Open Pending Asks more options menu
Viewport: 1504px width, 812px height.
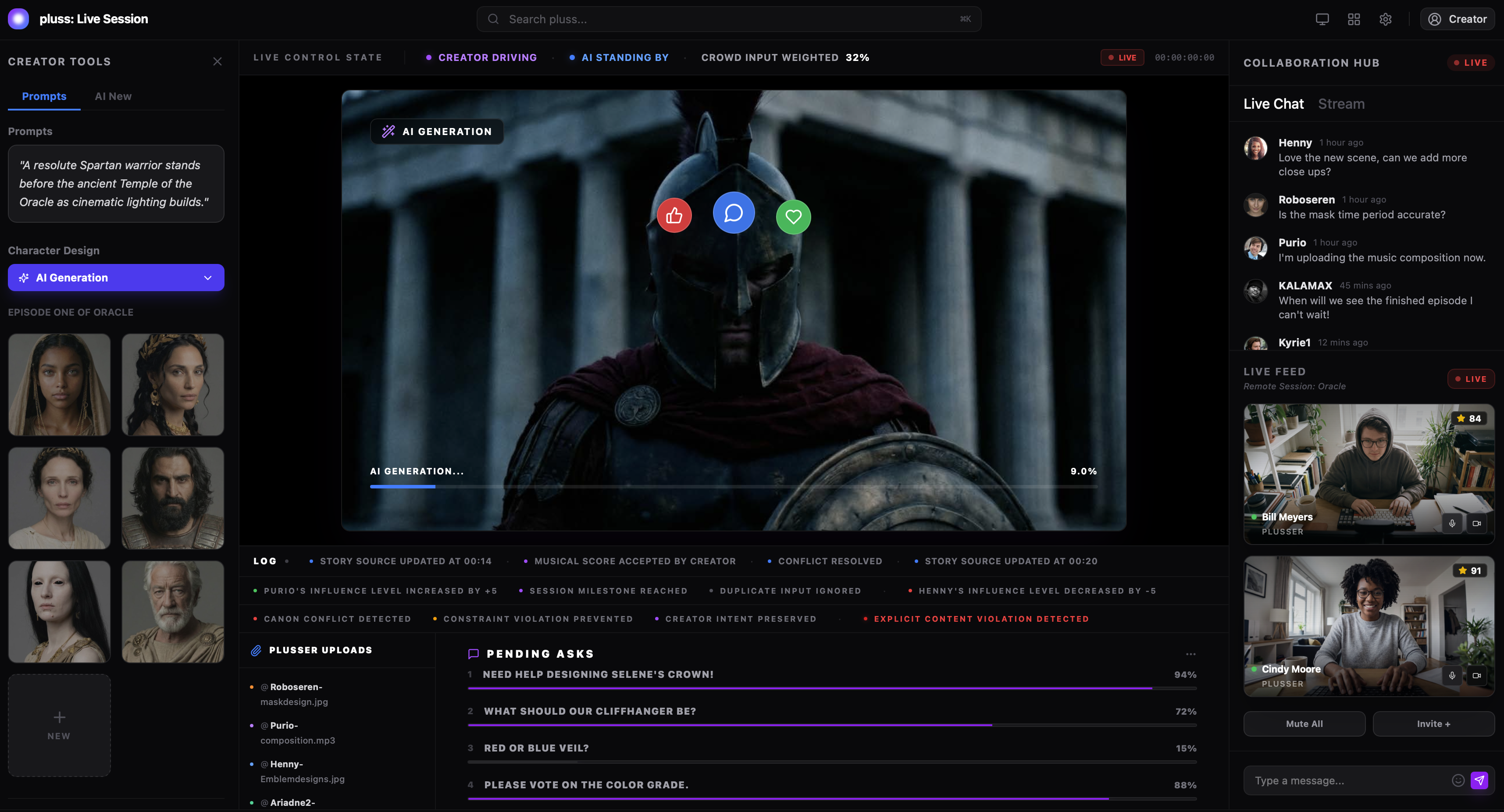(1190, 654)
